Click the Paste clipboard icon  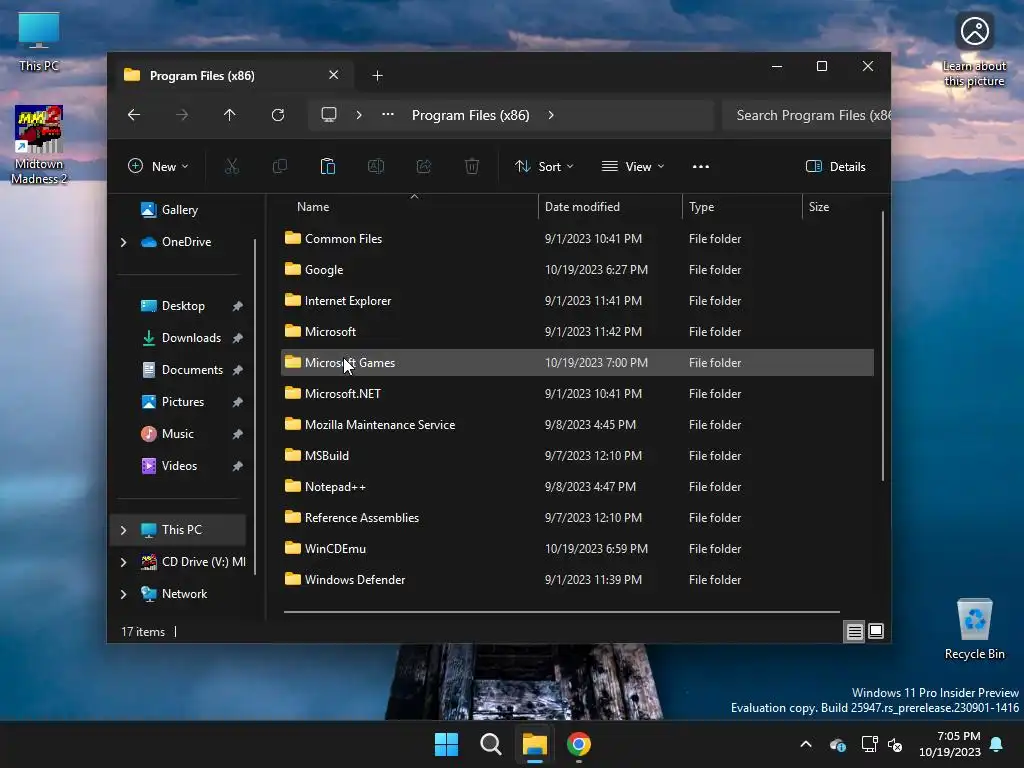coord(328,167)
